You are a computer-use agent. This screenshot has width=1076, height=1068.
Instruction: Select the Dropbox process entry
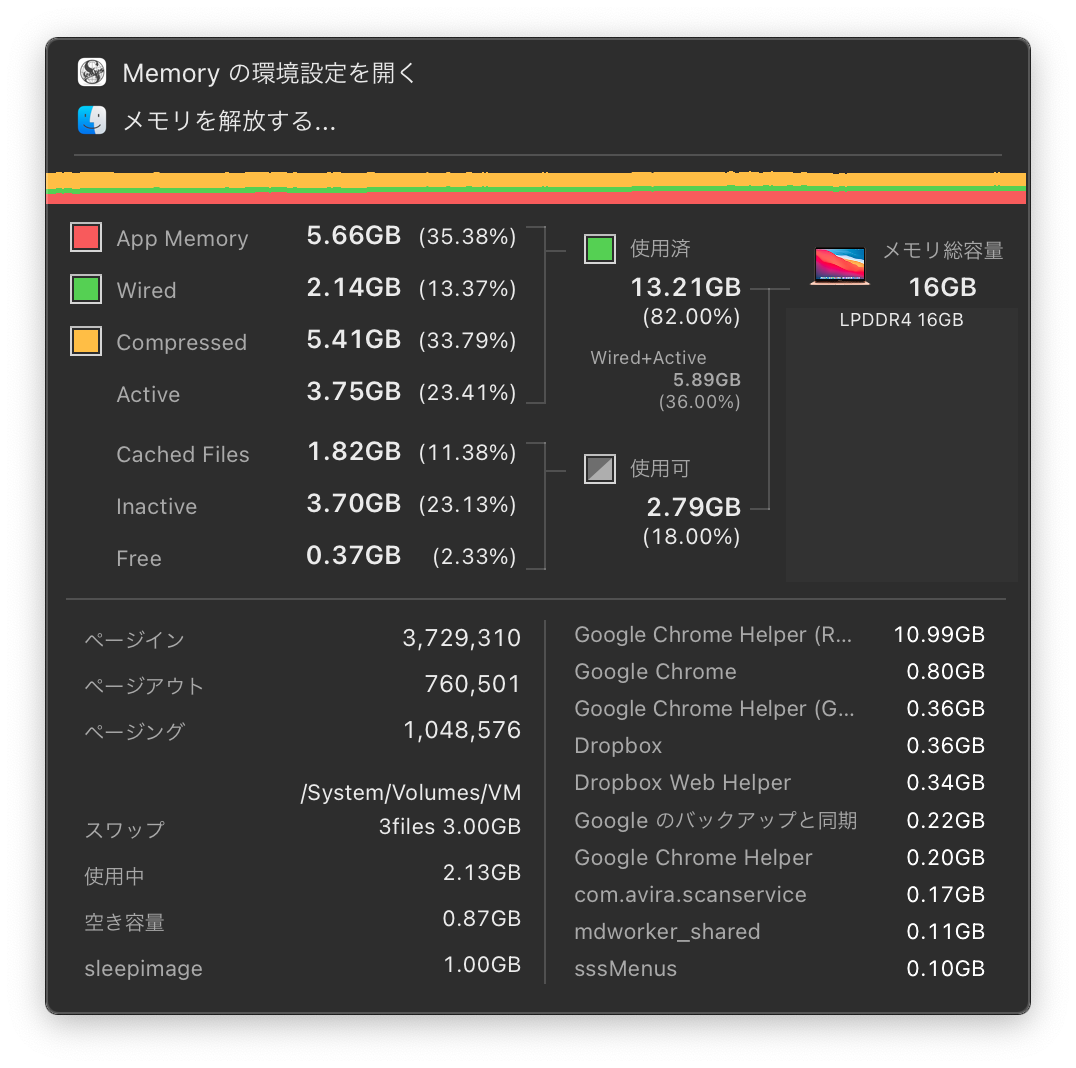point(780,746)
